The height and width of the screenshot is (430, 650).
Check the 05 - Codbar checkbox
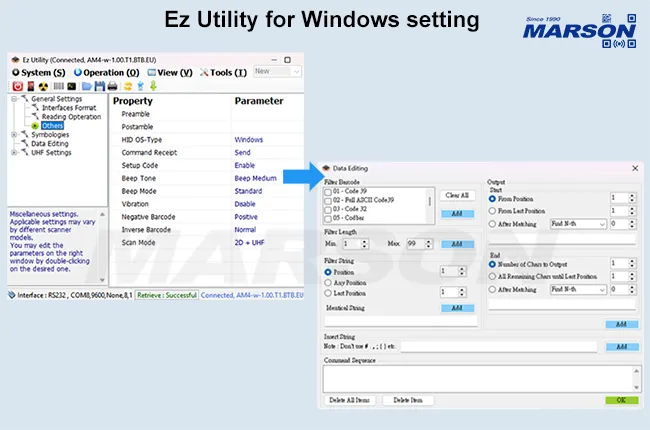(x=328, y=219)
